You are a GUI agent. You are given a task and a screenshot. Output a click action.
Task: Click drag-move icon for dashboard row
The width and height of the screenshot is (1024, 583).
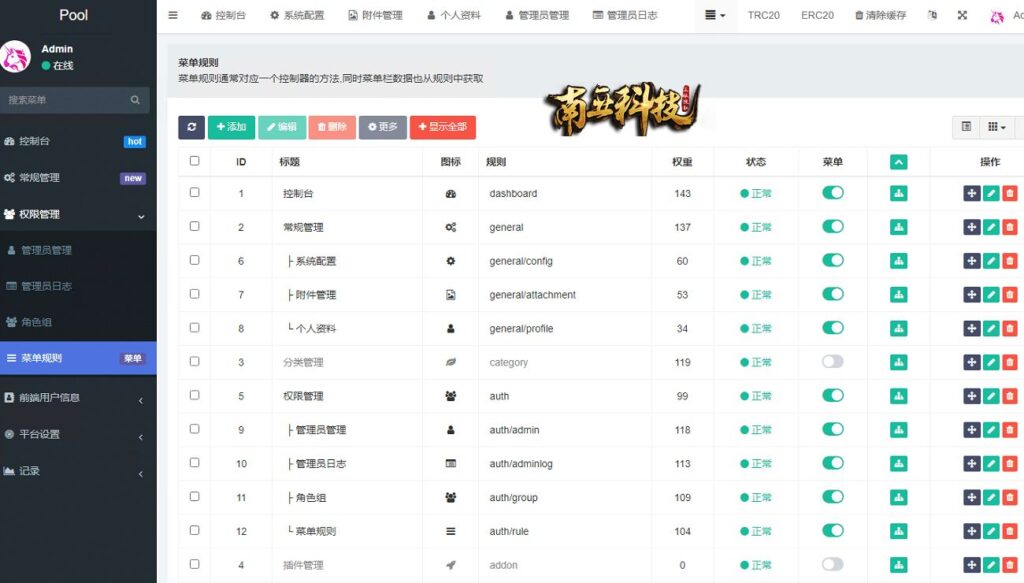(x=972, y=193)
